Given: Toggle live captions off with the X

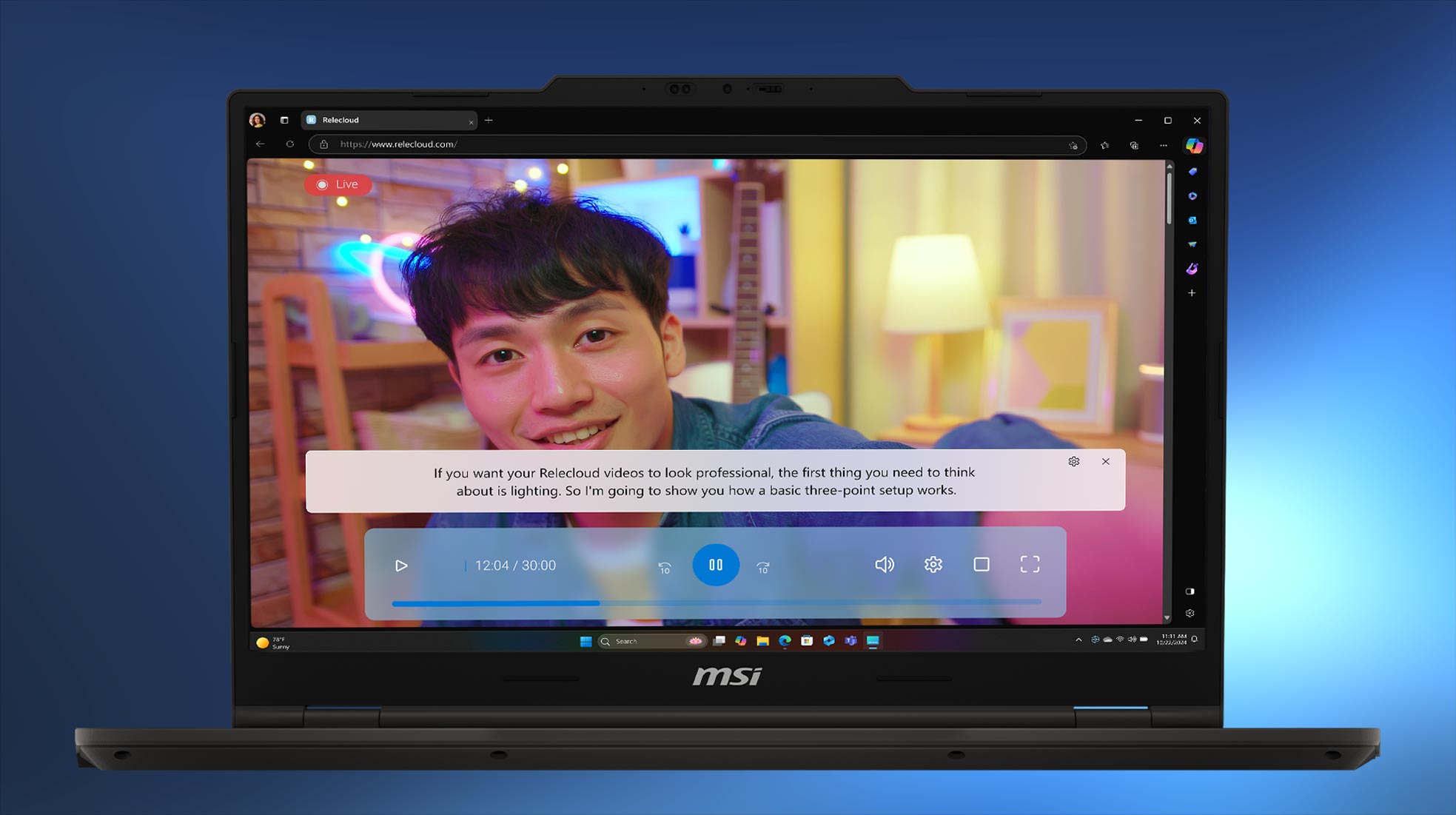Looking at the screenshot, I should 1106,461.
